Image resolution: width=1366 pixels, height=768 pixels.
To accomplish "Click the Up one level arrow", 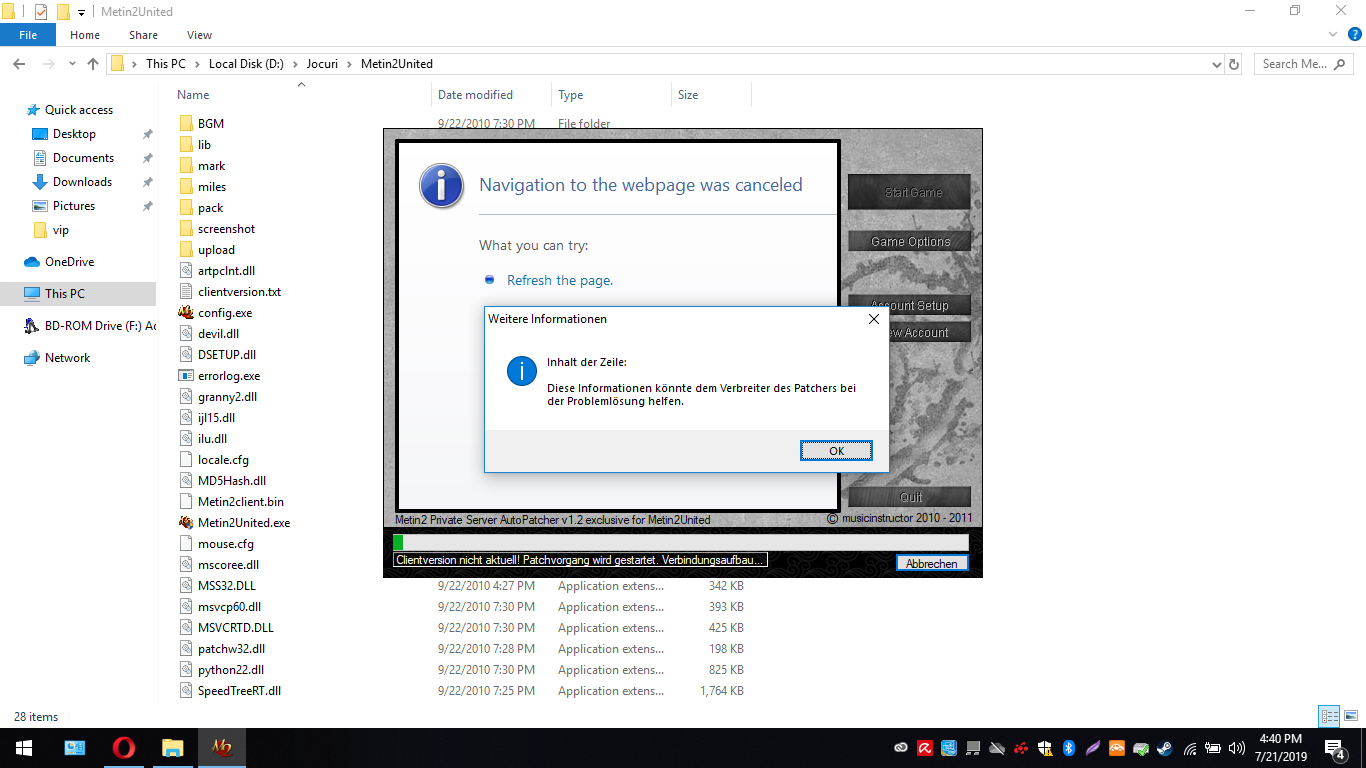I will pos(93,64).
